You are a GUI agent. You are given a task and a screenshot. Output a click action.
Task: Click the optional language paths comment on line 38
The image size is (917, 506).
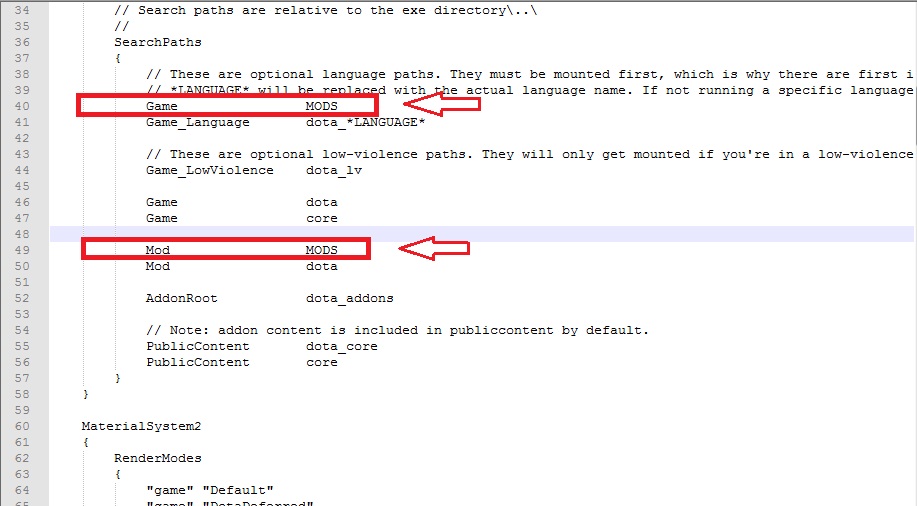[x=529, y=74]
